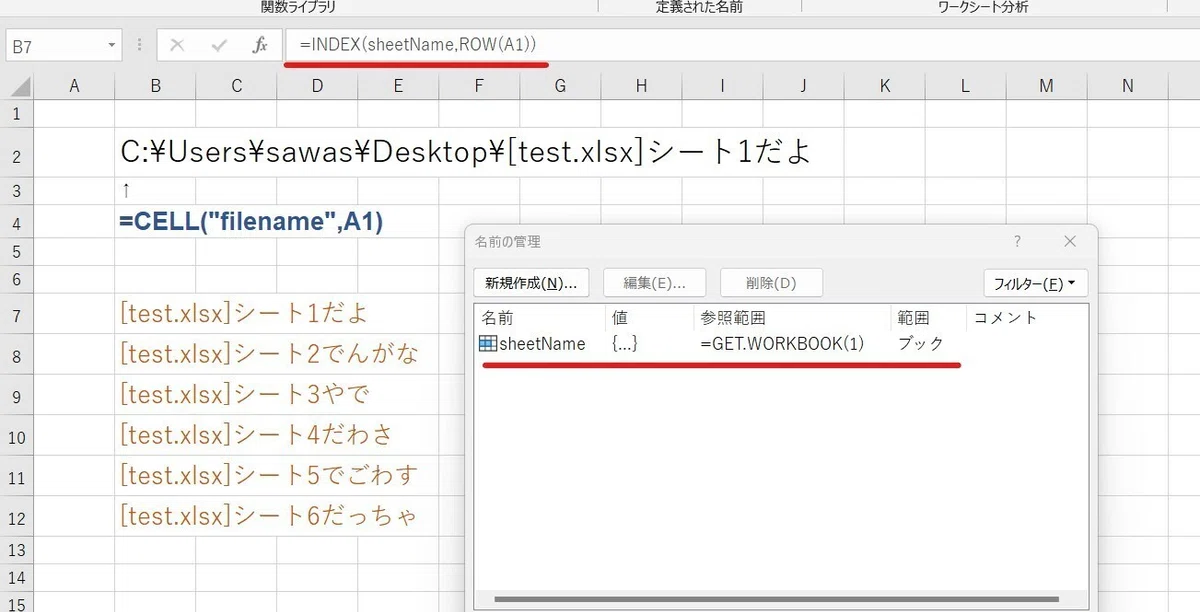This screenshot has height=612, width=1200.
Task: Click cell with C:¥Users¥sawas¥Desktop path
Action: click(465, 152)
